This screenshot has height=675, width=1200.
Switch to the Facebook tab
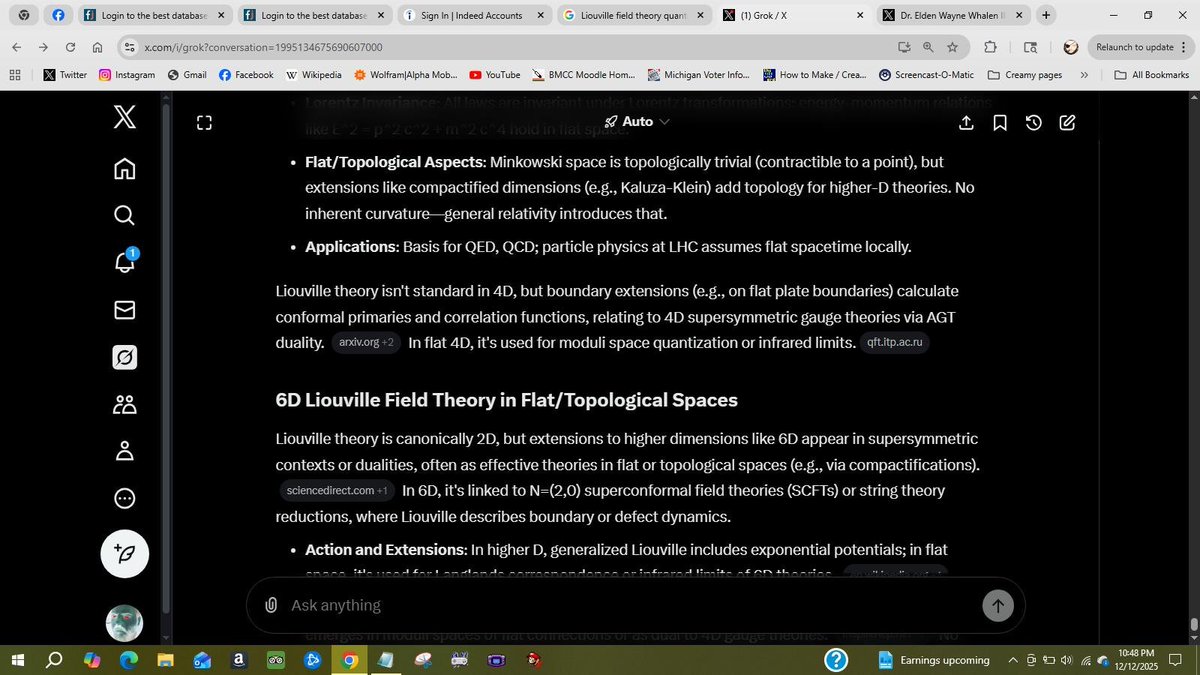click(x=57, y=15)
